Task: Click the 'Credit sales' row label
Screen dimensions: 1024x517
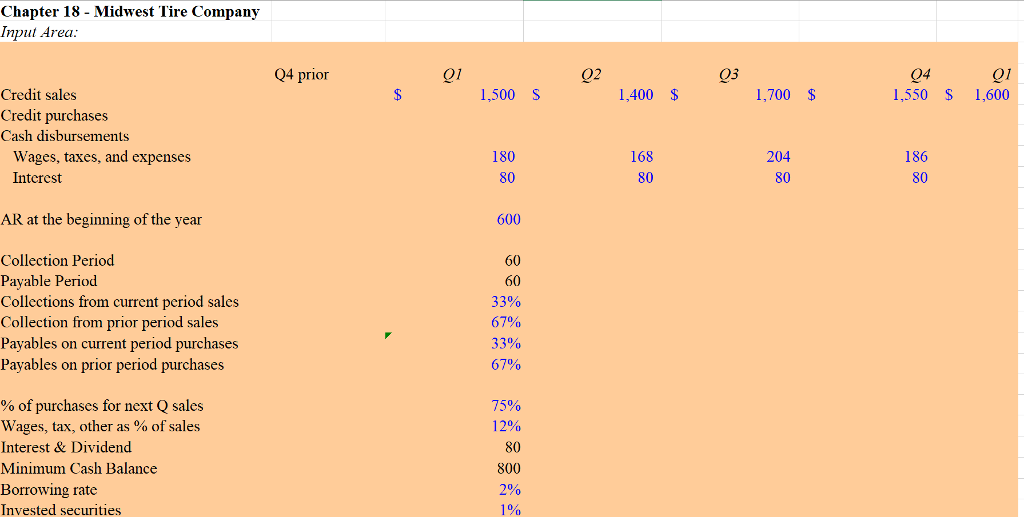Action: tap(39, 95)
